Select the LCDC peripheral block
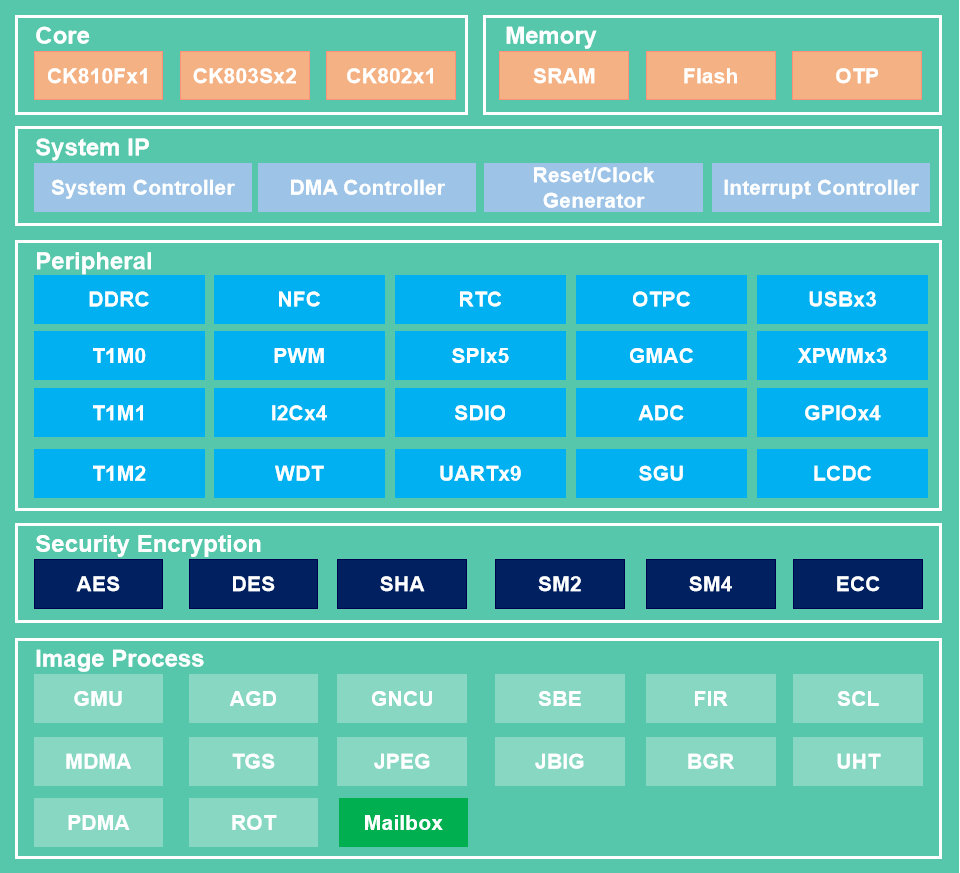960x873 pixels. pyautogui.click(x=842, y=473)
